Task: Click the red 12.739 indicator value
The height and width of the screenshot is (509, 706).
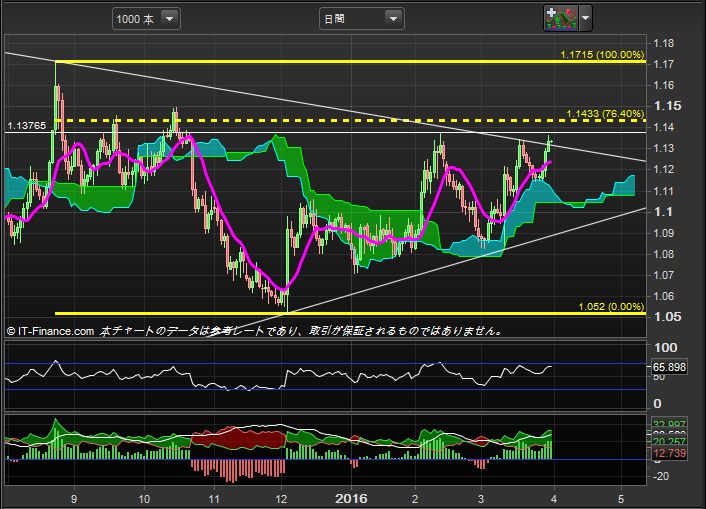Action: click(x=670, y=453)
